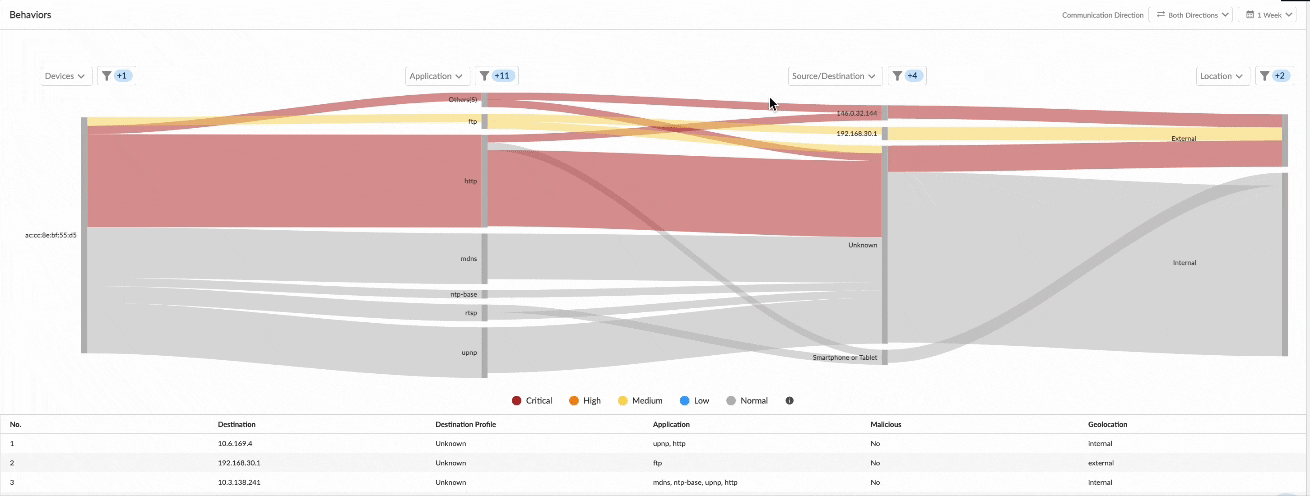Expand the Application dropdown

437,76
